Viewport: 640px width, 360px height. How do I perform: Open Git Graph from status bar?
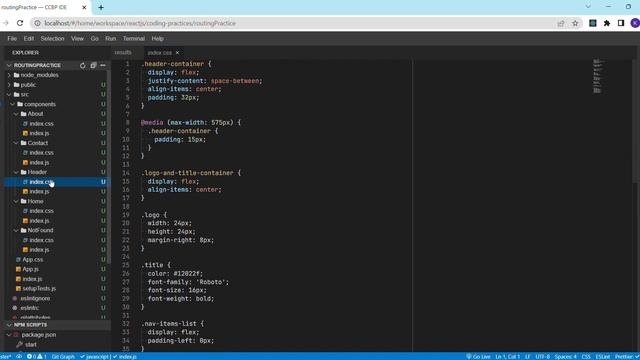[x=63, y=357]
